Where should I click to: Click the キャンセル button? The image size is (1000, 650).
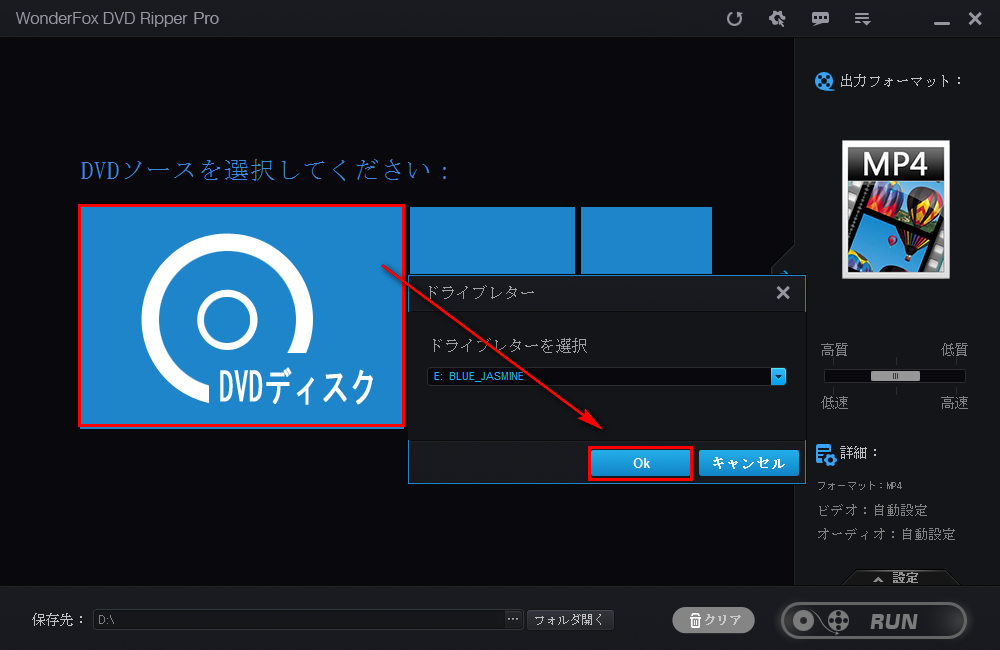749,463
